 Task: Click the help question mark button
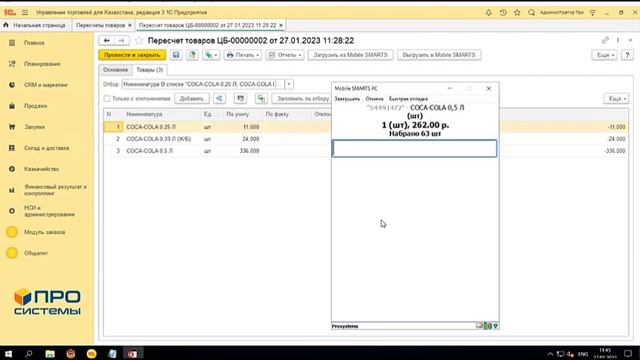(x=627, y=55)
